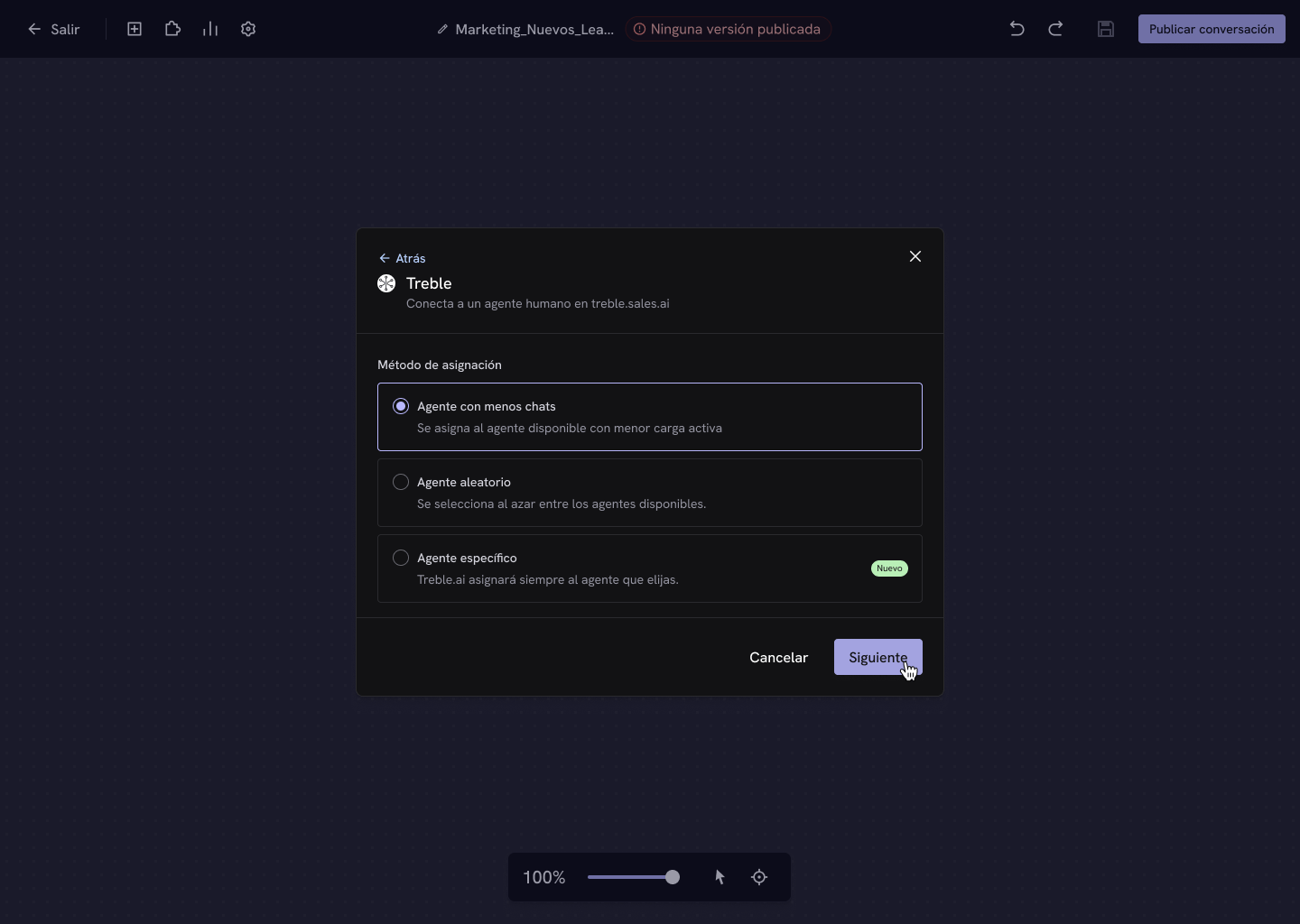Viewport: 1300px width, 924px height.
Task: Click 'Se selecciona al azar' description
Action: click(562, 504)
